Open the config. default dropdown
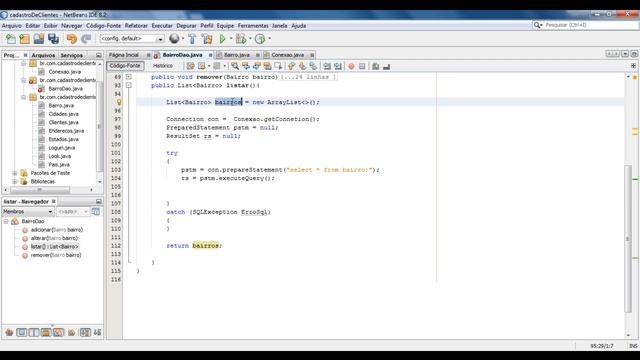 pyautogui.click(x=132, y=39)
